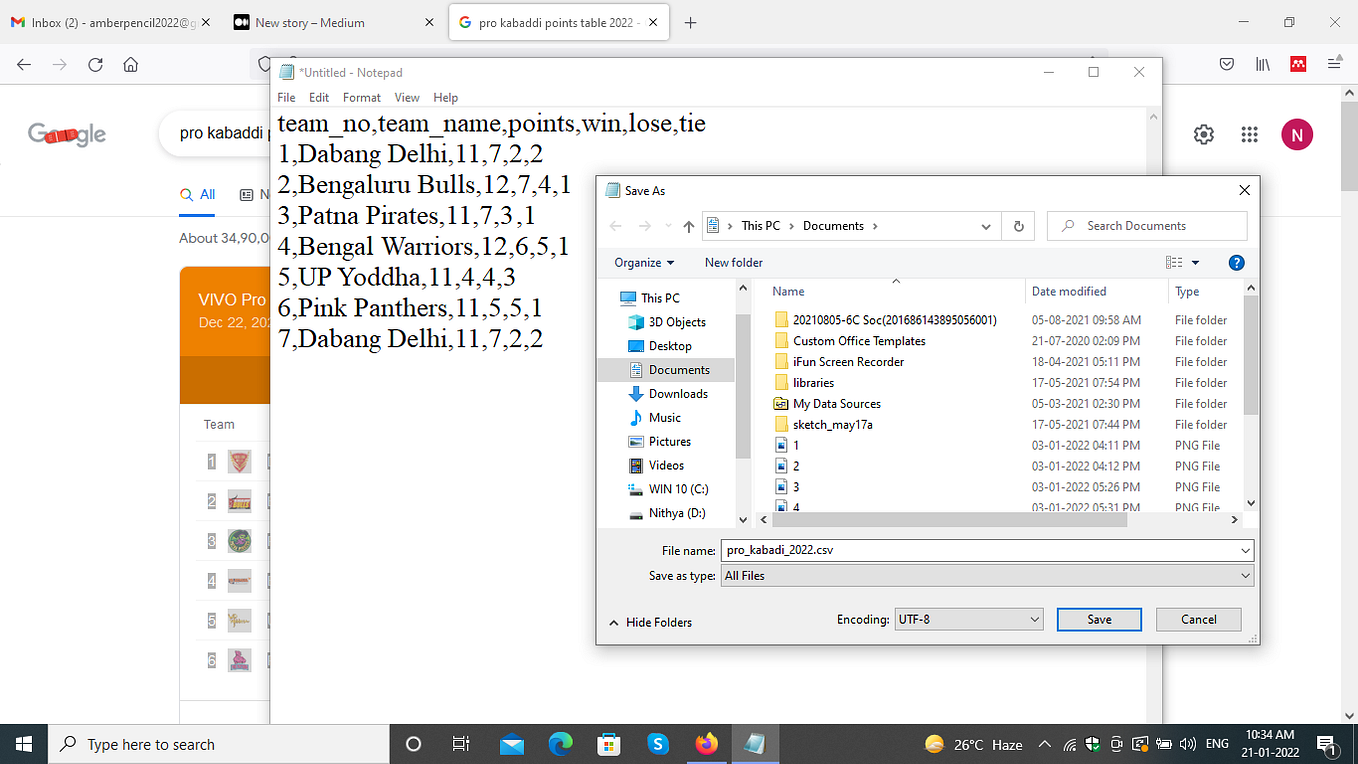Viewport: 1358px width, 764px height.
Task: Go back in Save As navigation
Action: (x=615, y=225)
